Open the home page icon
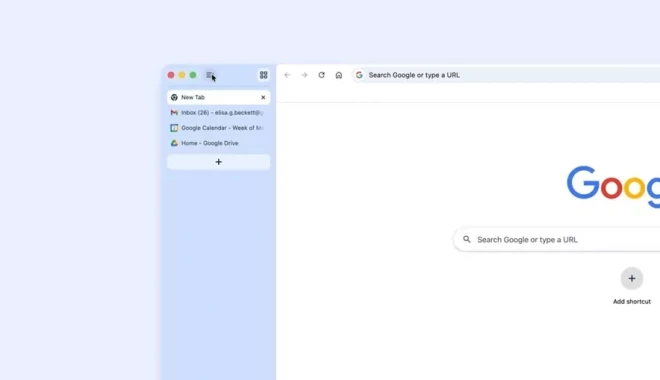 pos(339,75)
